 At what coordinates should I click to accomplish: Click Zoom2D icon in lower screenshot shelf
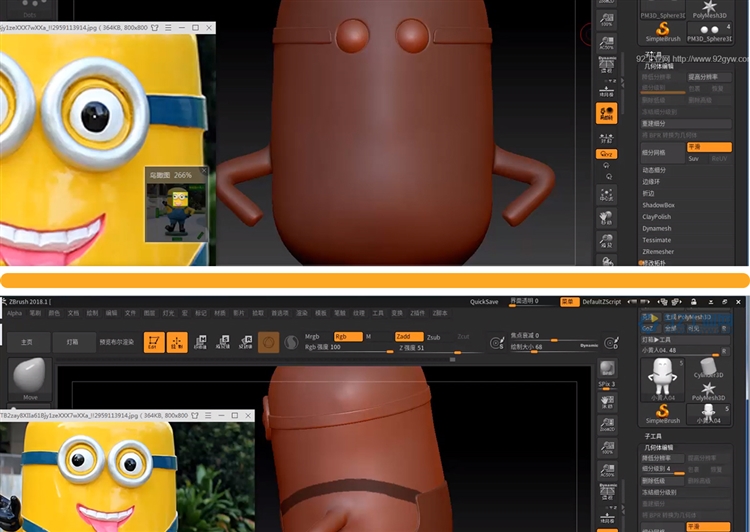point(607,424)
